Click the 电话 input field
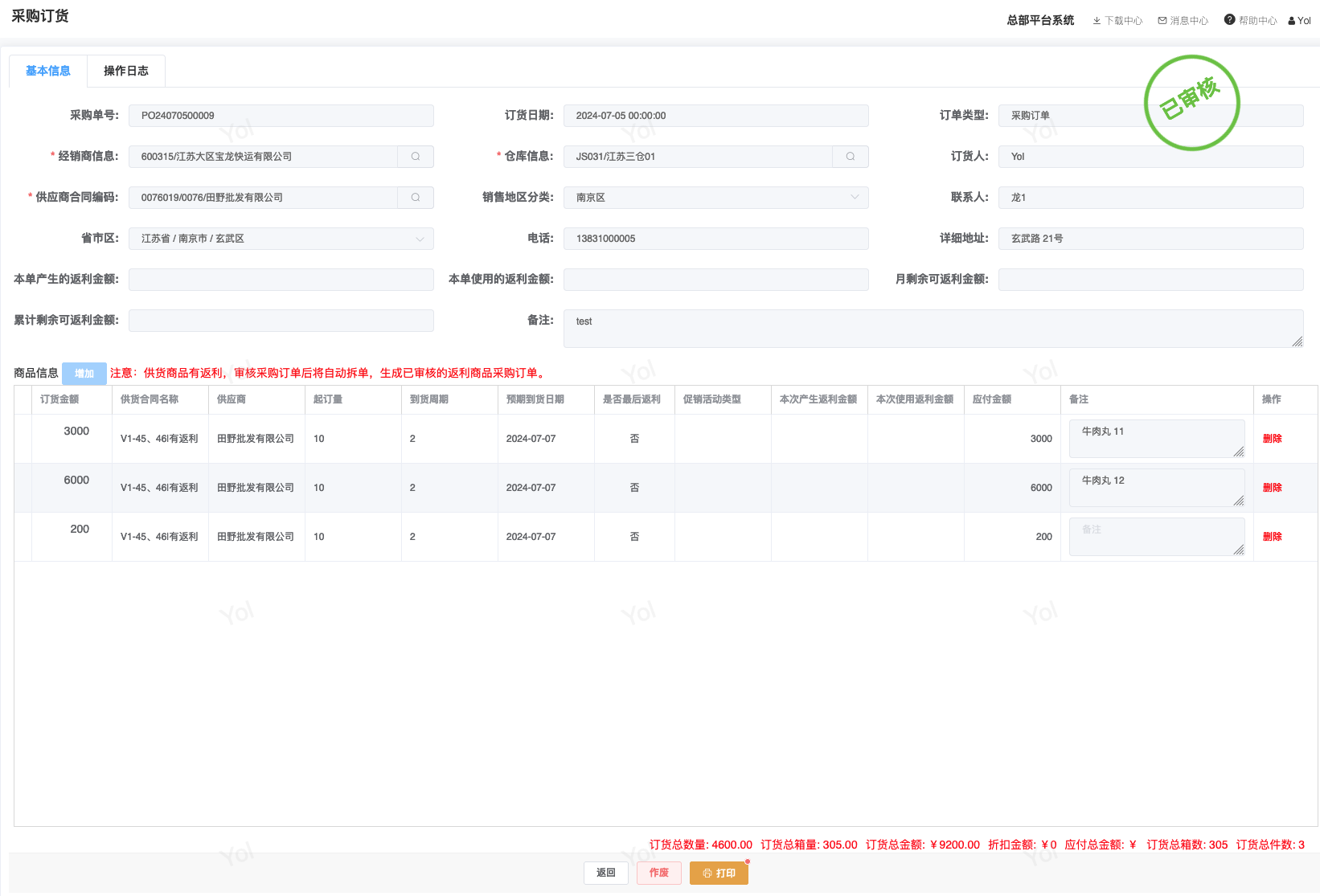 [x=715, y=239]
